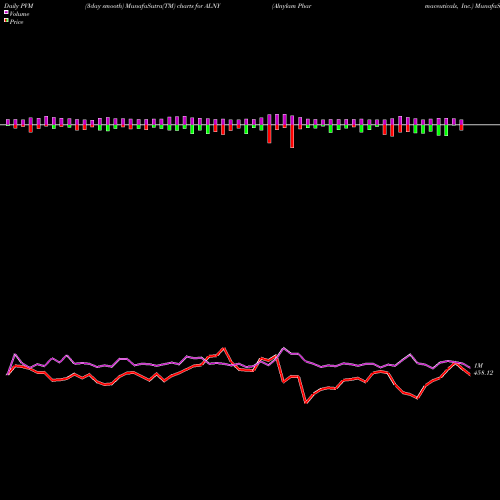
Task: Click the MunafaSutra charts for ALNY heading
Action: [x=153, y=6]
